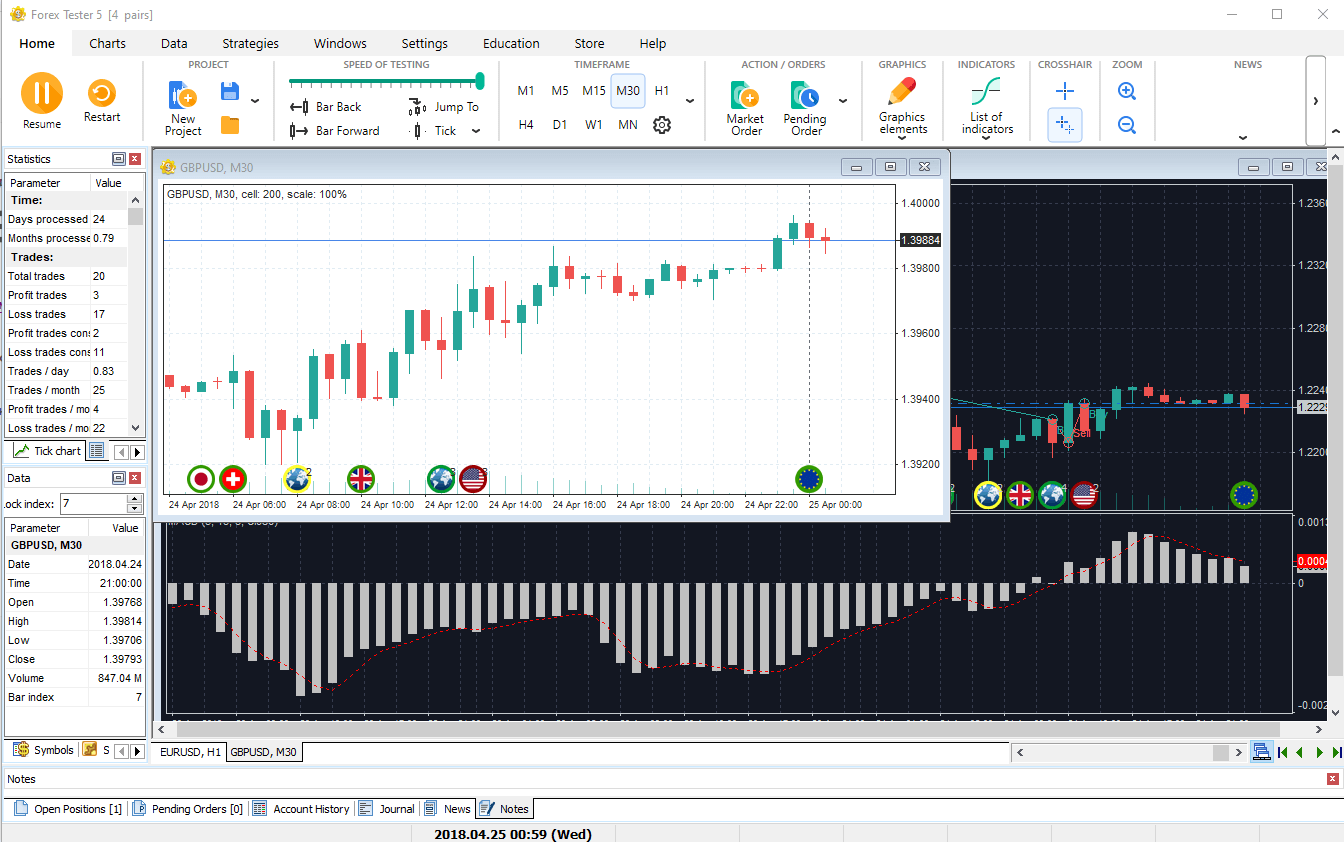The image size is (1344, 842).
Task: Open the List of indicators
Action: (986, 105)
